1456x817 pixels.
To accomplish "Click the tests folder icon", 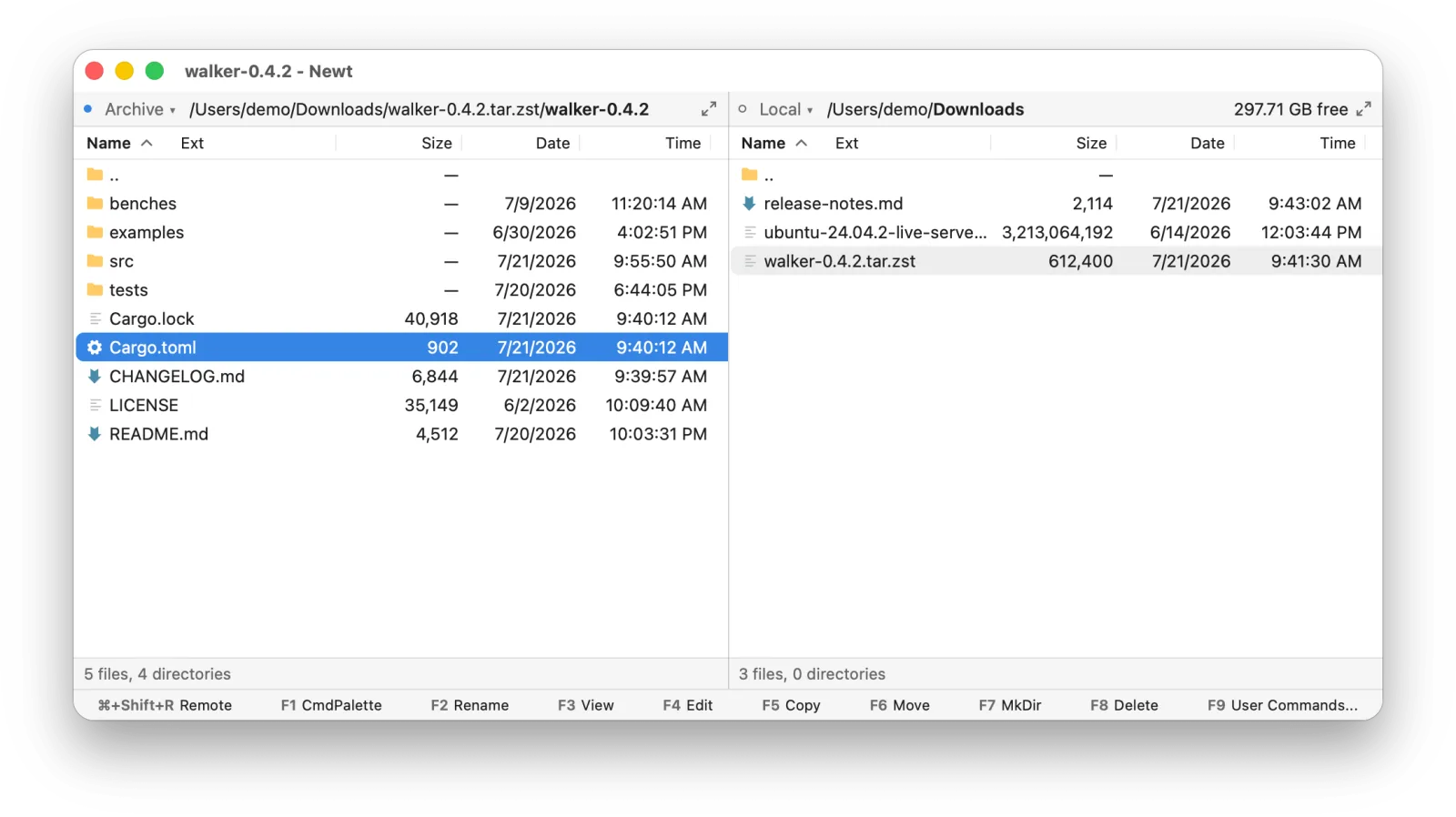I will 95,289.
